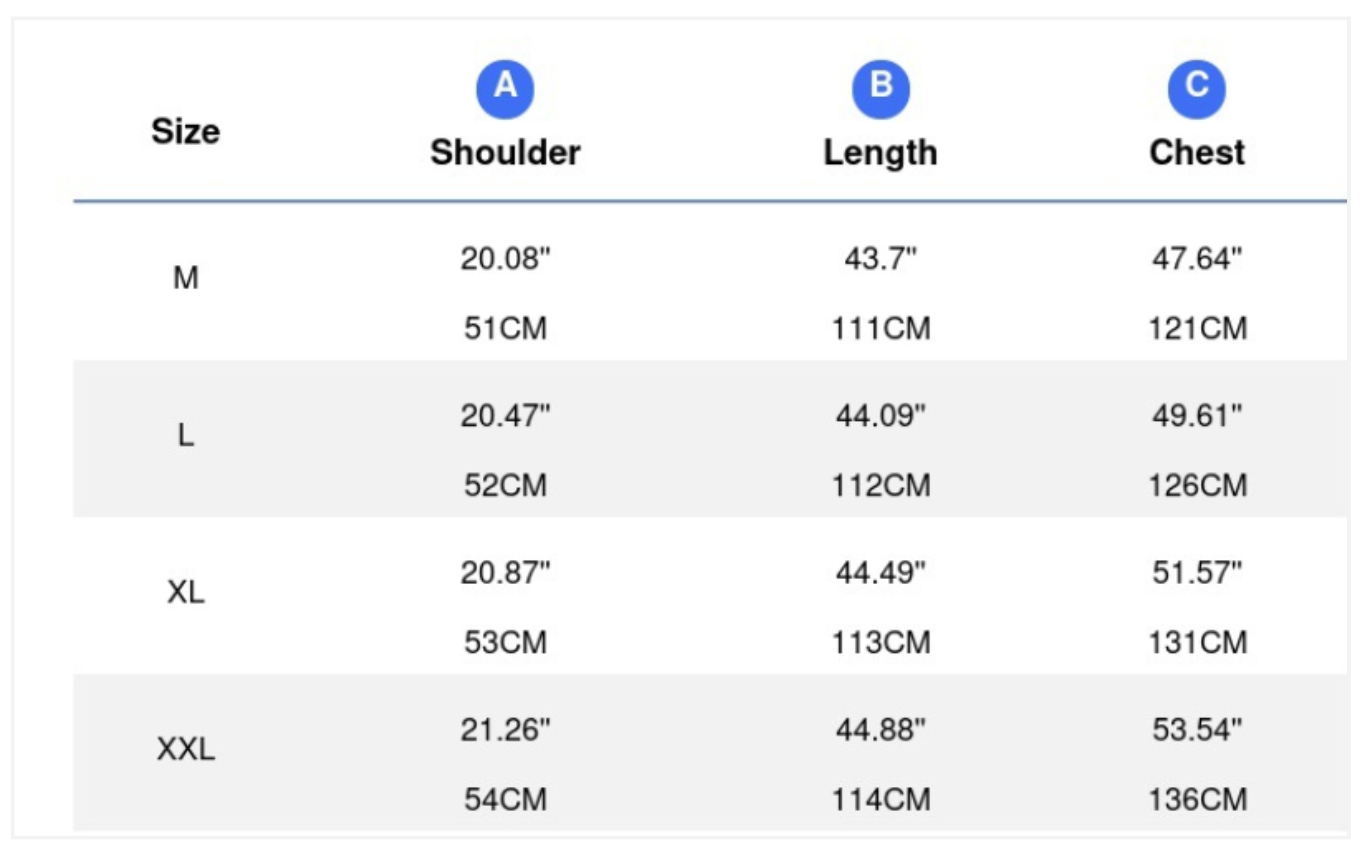Pick the XXL size row label

[186, 749]
